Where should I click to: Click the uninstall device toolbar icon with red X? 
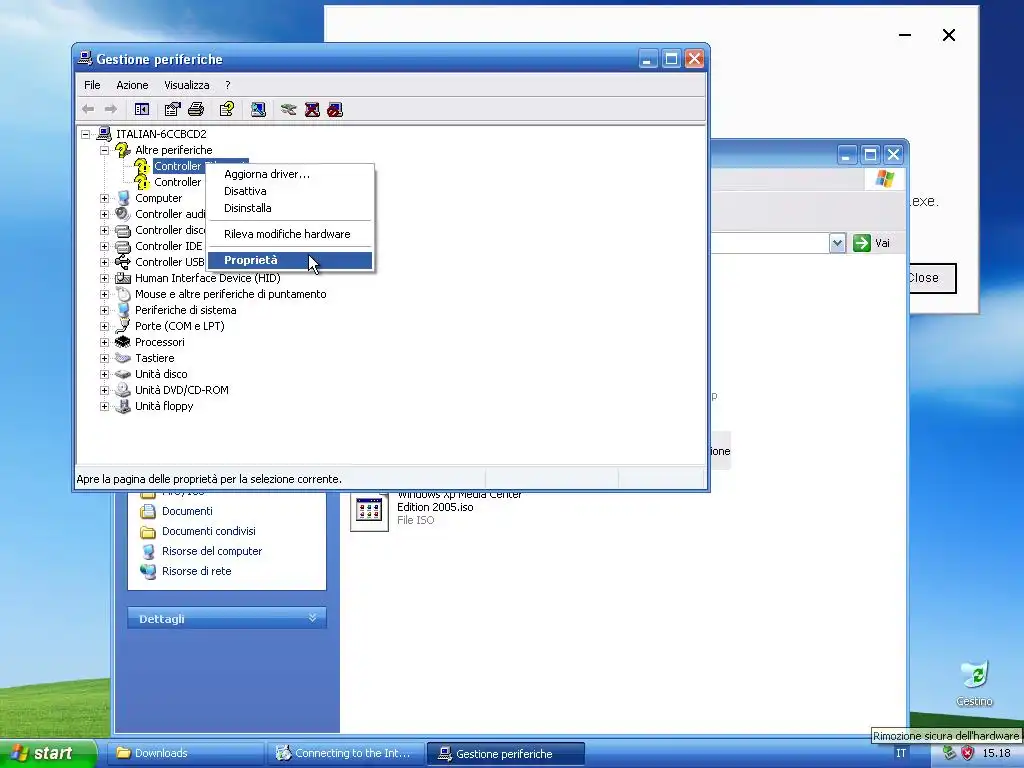click(312, 110)
